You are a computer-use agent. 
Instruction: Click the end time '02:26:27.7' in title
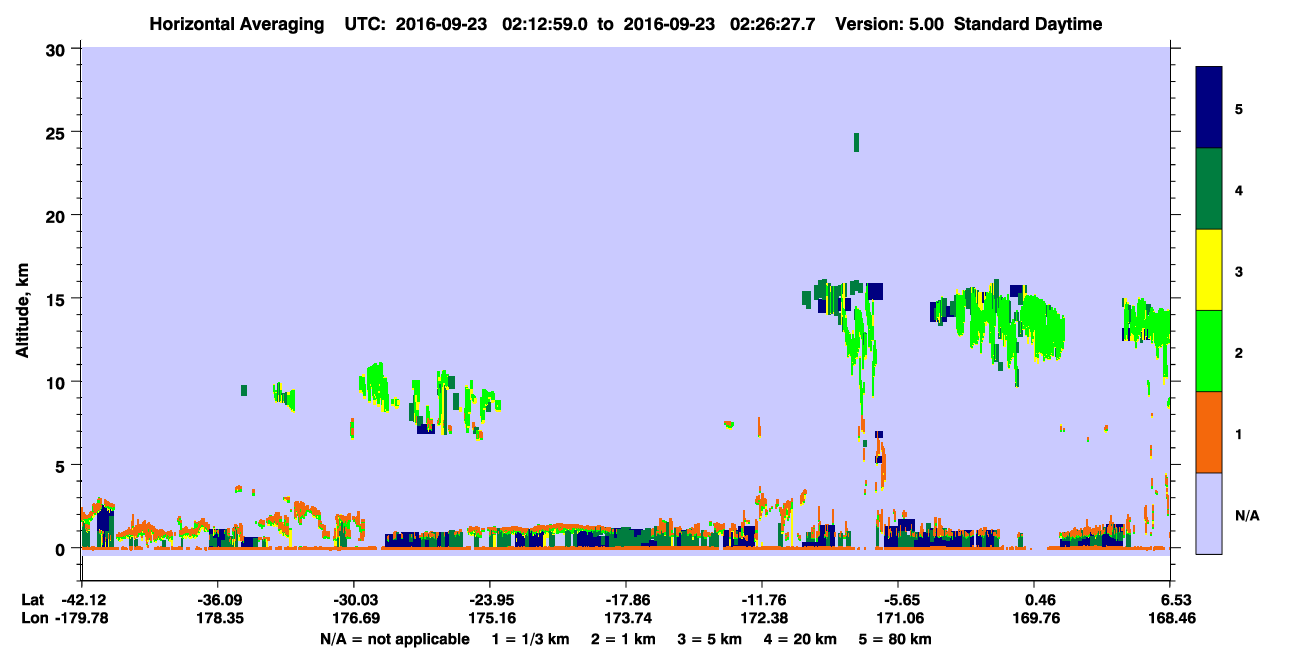pyautogui.click(x=770, y=24)
